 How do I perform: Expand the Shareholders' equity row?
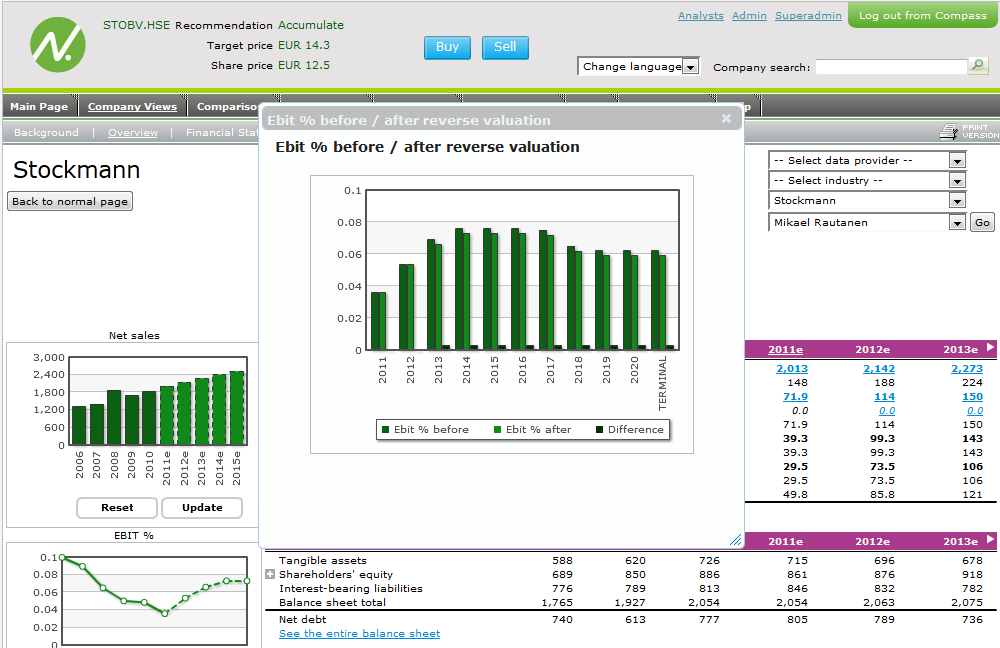click(270, 574)
